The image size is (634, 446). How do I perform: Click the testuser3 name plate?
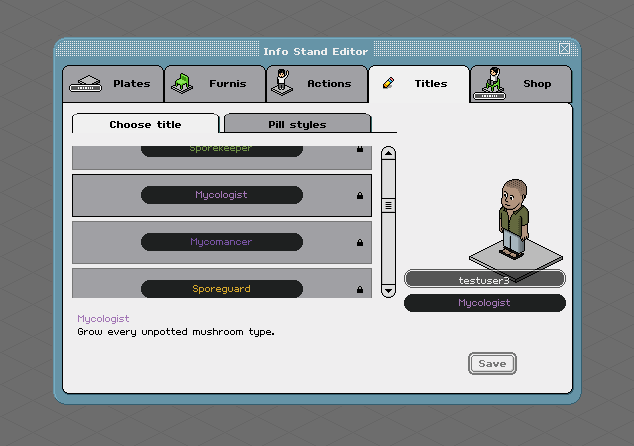point(485,279)
